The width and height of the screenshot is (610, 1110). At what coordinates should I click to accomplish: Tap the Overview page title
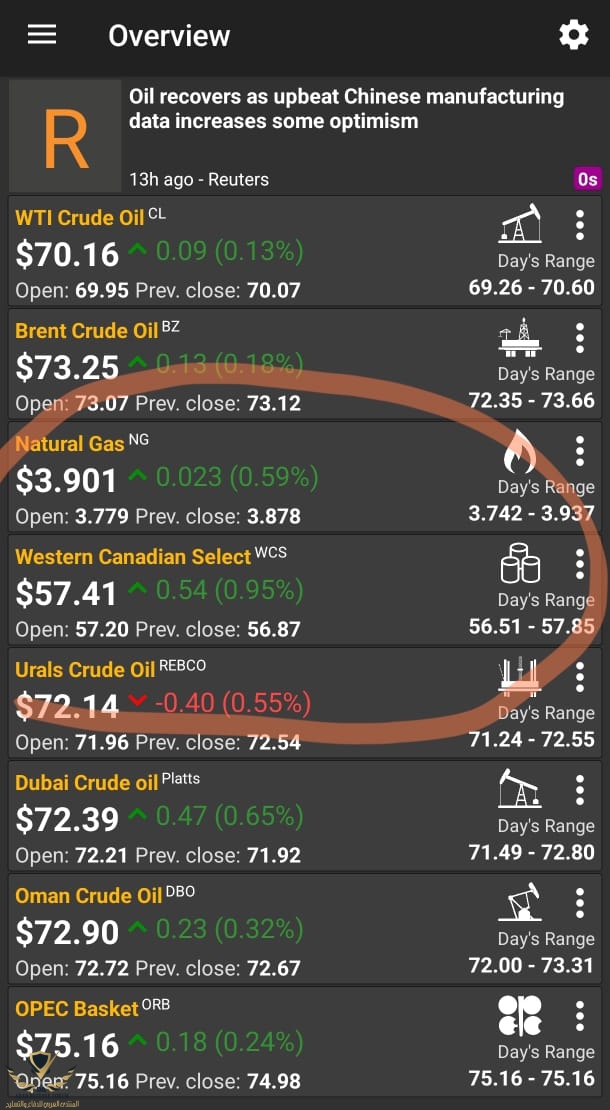click(x=169, y=36)
